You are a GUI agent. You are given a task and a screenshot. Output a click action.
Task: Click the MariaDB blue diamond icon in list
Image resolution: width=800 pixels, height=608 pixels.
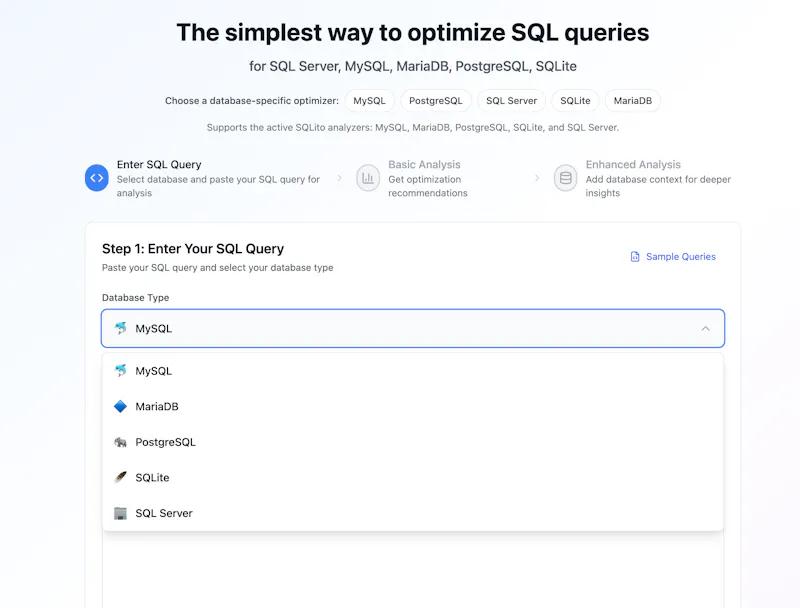(120, 407)
